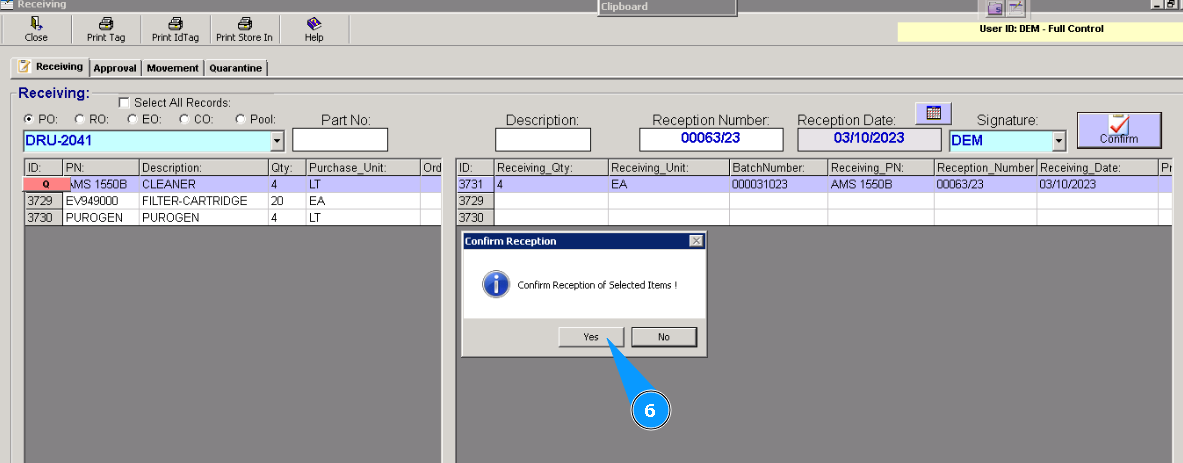The width and height of the screenshot is (1183, 463).
Task: Click the red Q quarantine marker cell
Action: (46, 184)
